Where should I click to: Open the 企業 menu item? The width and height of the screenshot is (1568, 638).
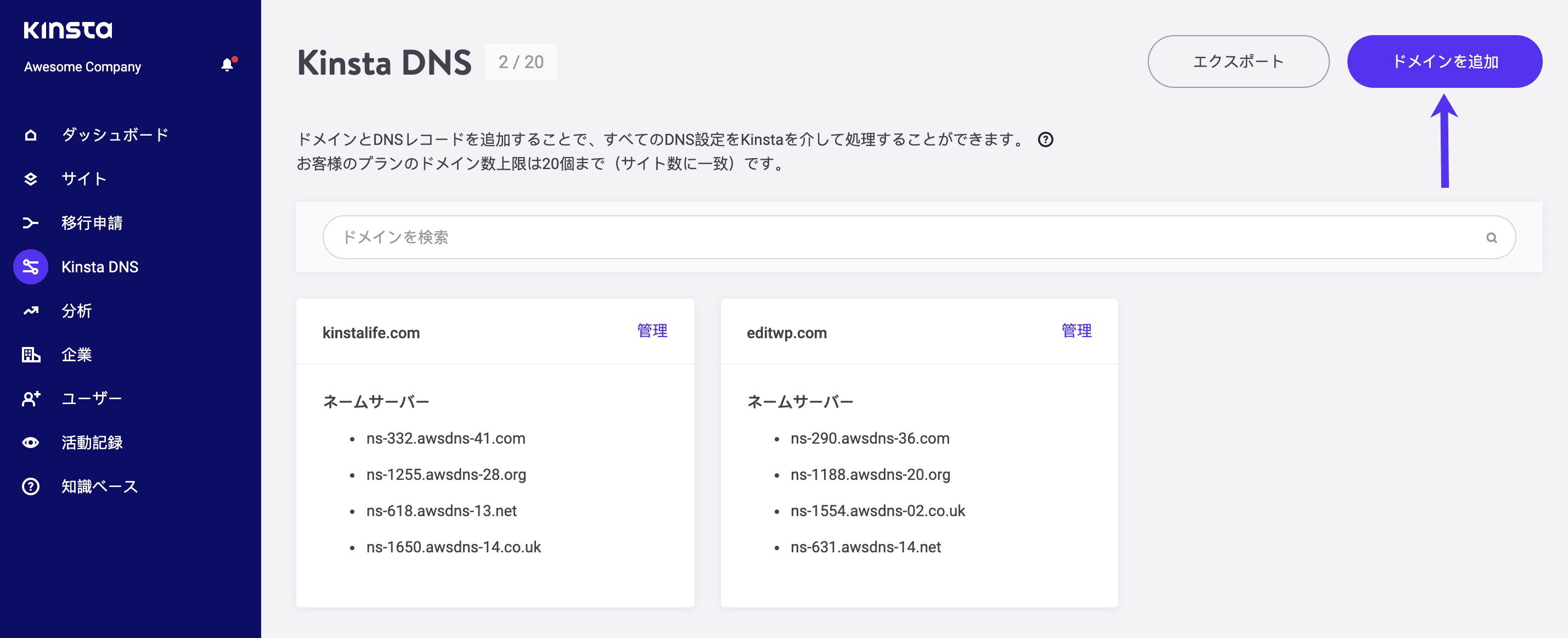pos(77,355)
